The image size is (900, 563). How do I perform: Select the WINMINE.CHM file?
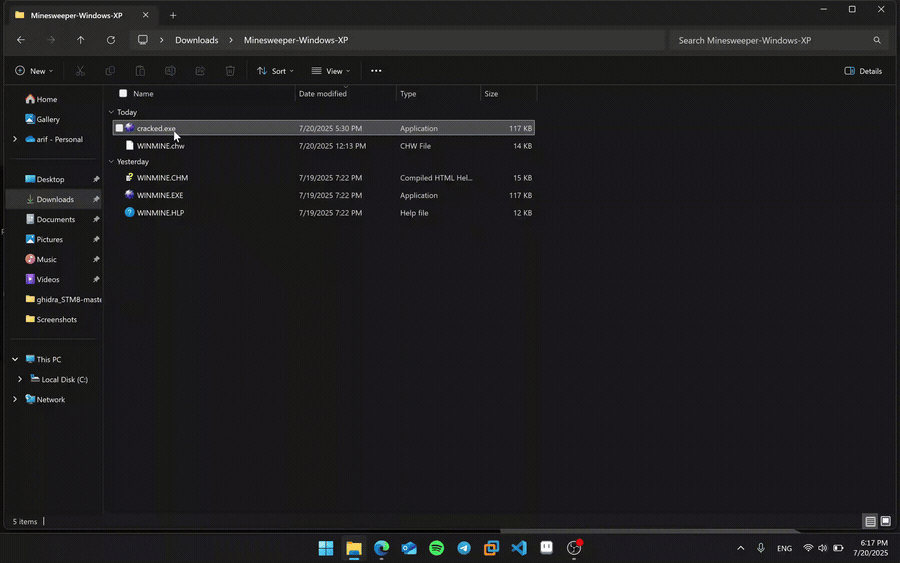pyautogui.click(x=324, y=178)
